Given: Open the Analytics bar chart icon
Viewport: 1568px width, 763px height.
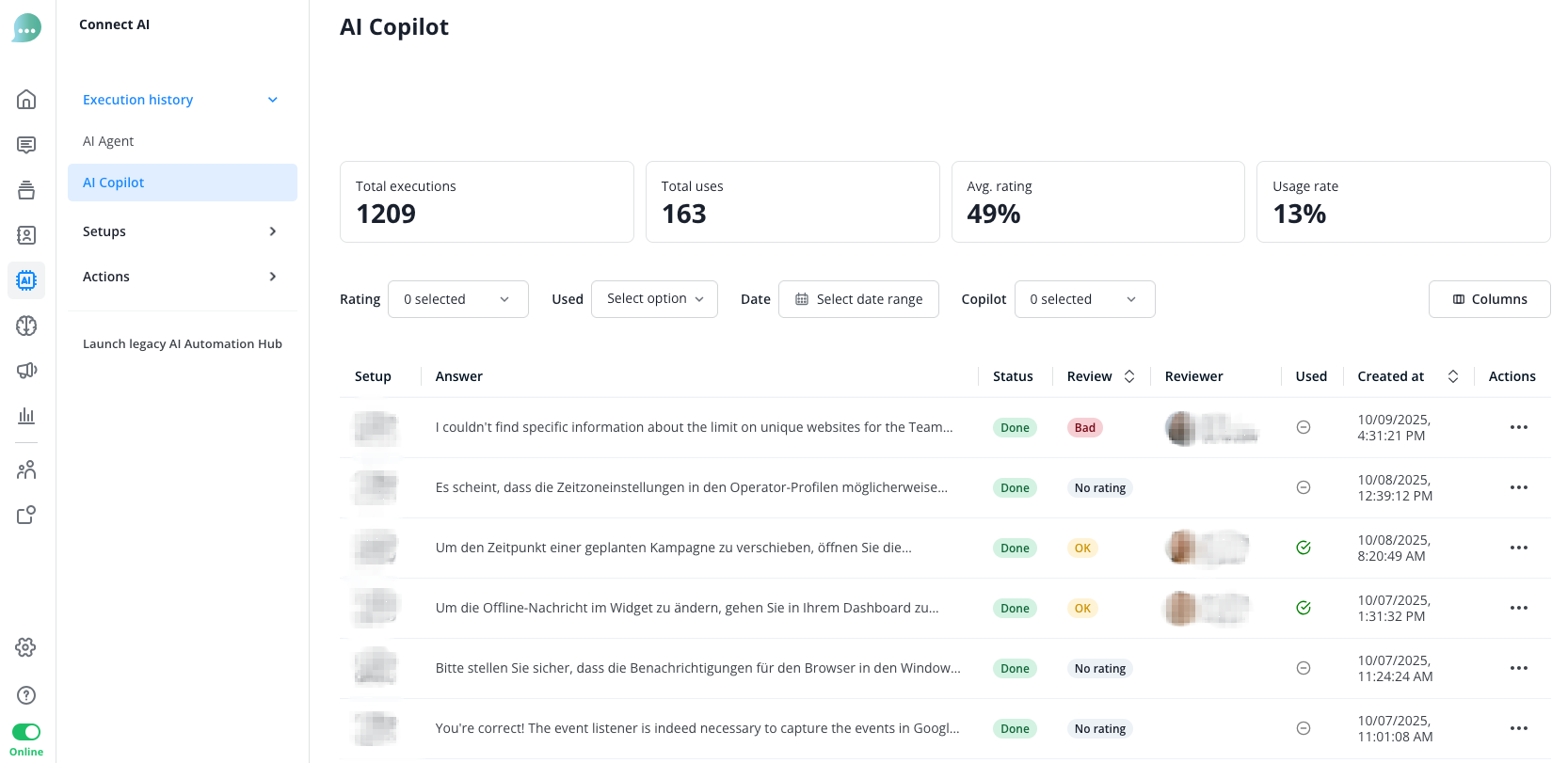Looking at the screenshot, I should pyautogui.click(x=26, y=416).
